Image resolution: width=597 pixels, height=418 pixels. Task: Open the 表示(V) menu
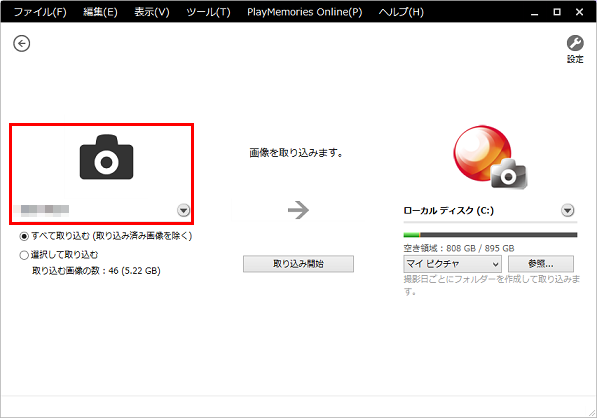(x=152, y=12)
